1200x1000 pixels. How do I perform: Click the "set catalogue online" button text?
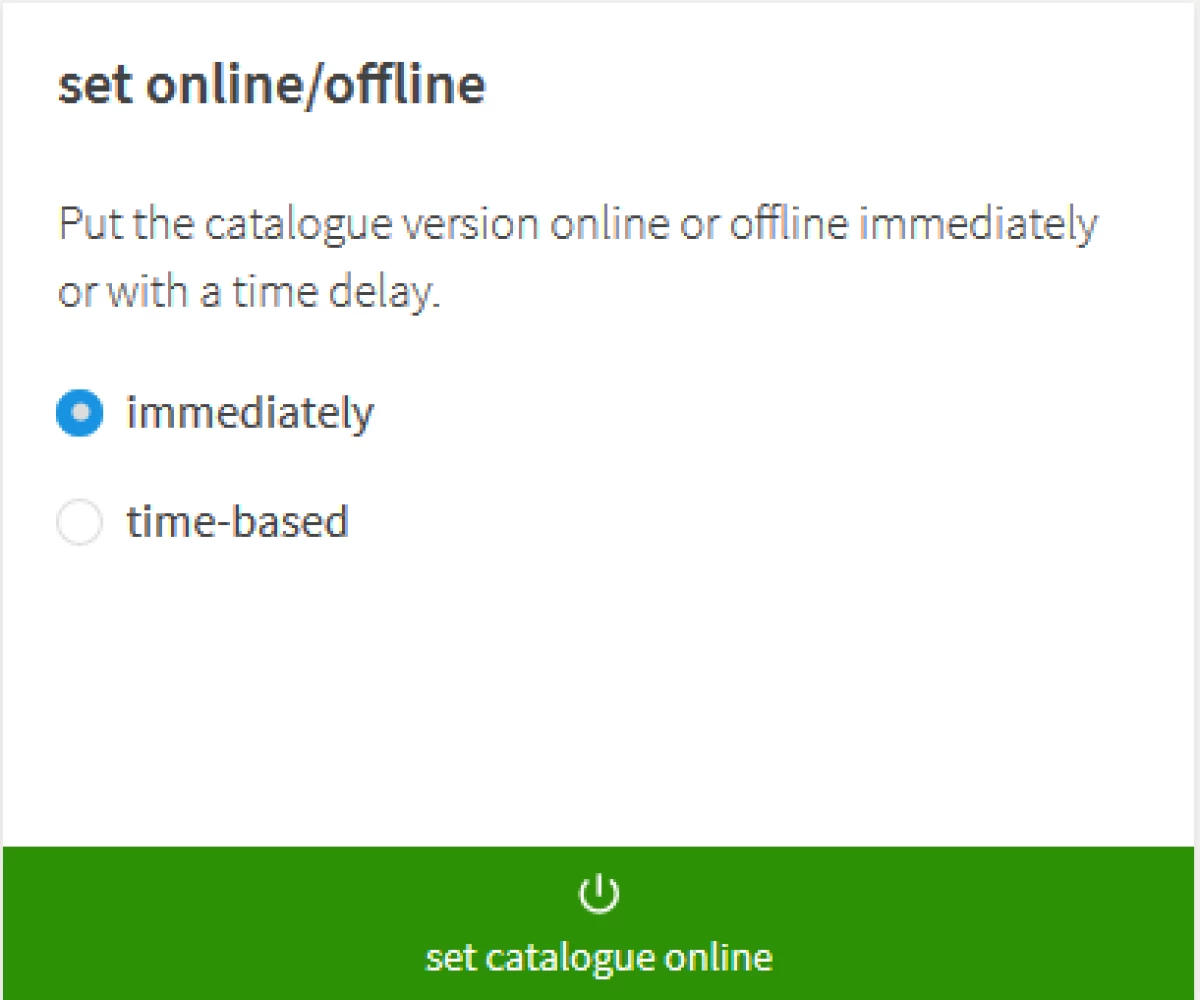pyautogui.click(x=599, y=957)
